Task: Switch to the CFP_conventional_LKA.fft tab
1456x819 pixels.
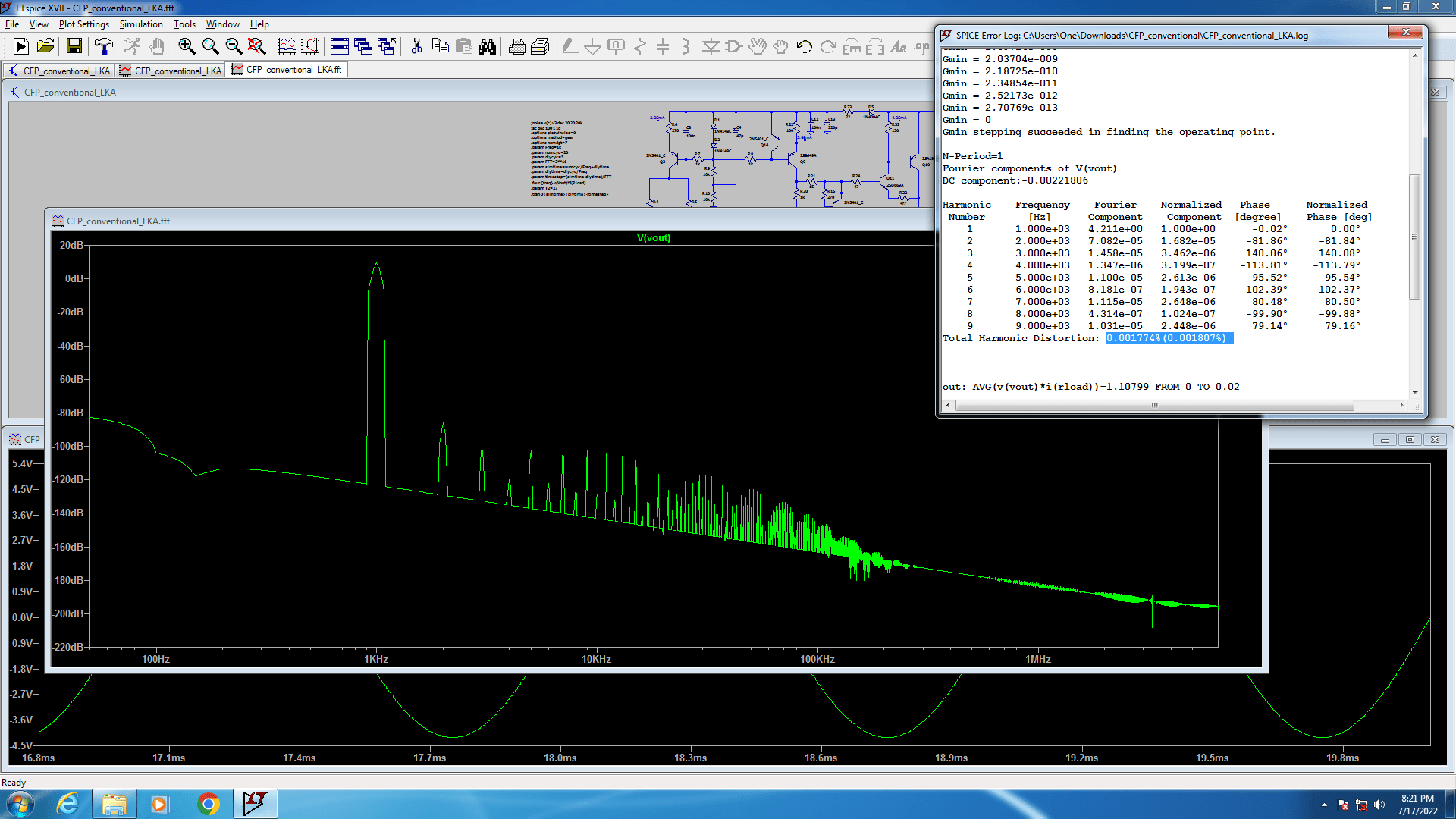Action: [x=287, y=70]
